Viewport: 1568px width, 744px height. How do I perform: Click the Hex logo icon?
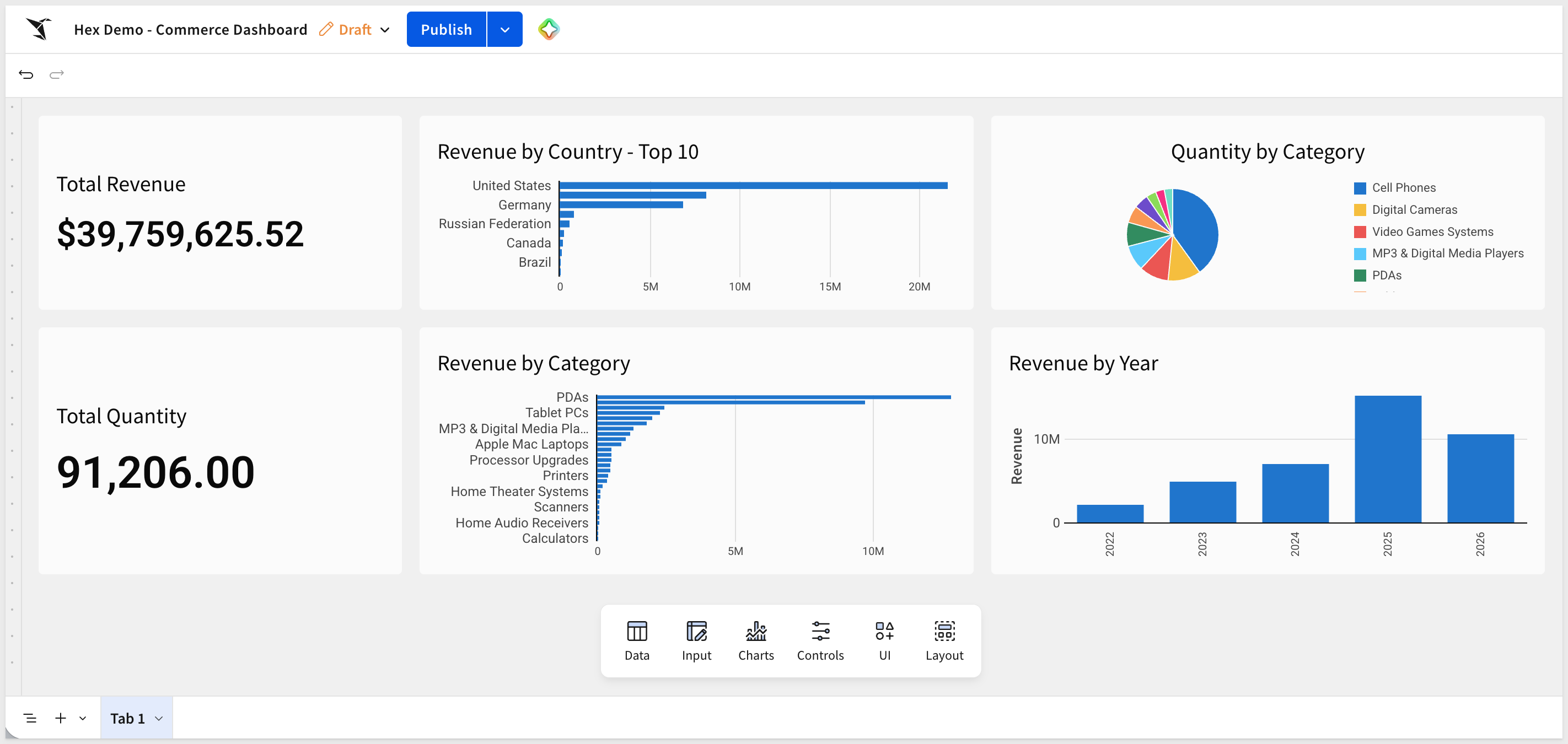pyautogui.click(x=39, y=29)
